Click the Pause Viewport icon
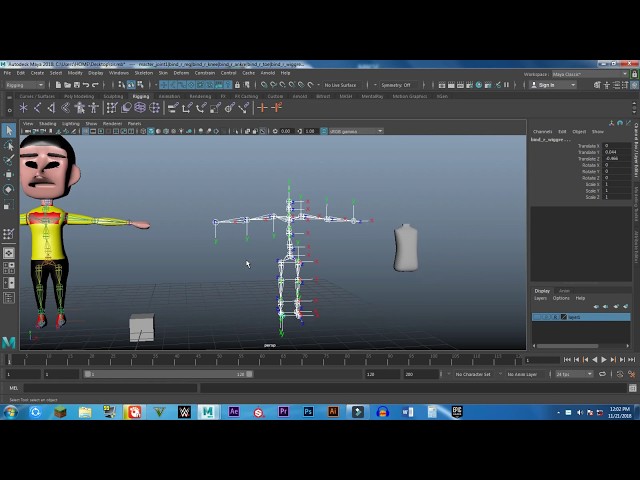640x480 pixels. tap(507, 85)
